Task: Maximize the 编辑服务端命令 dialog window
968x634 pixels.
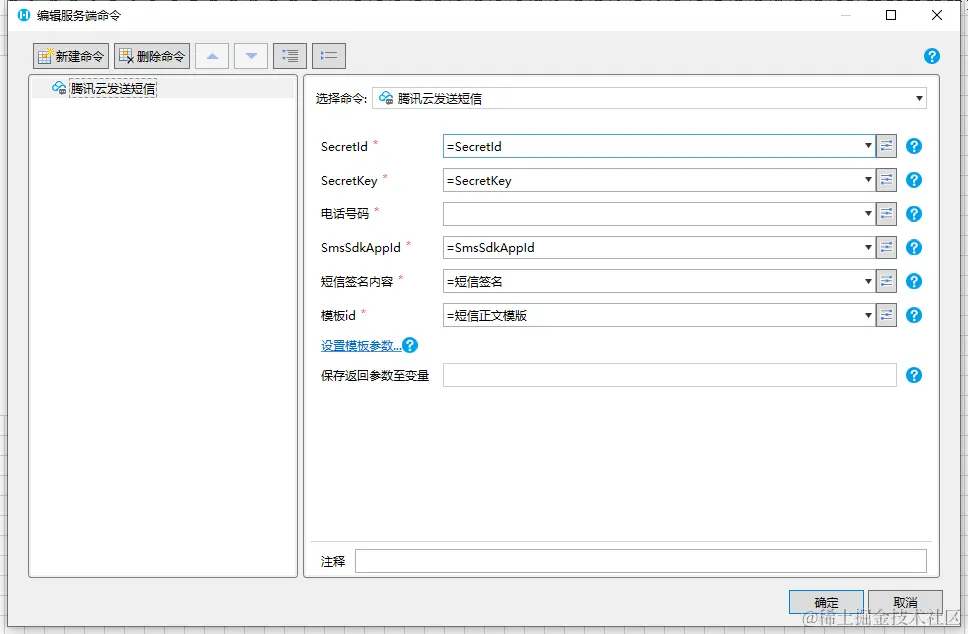Action: pos(891,15)
